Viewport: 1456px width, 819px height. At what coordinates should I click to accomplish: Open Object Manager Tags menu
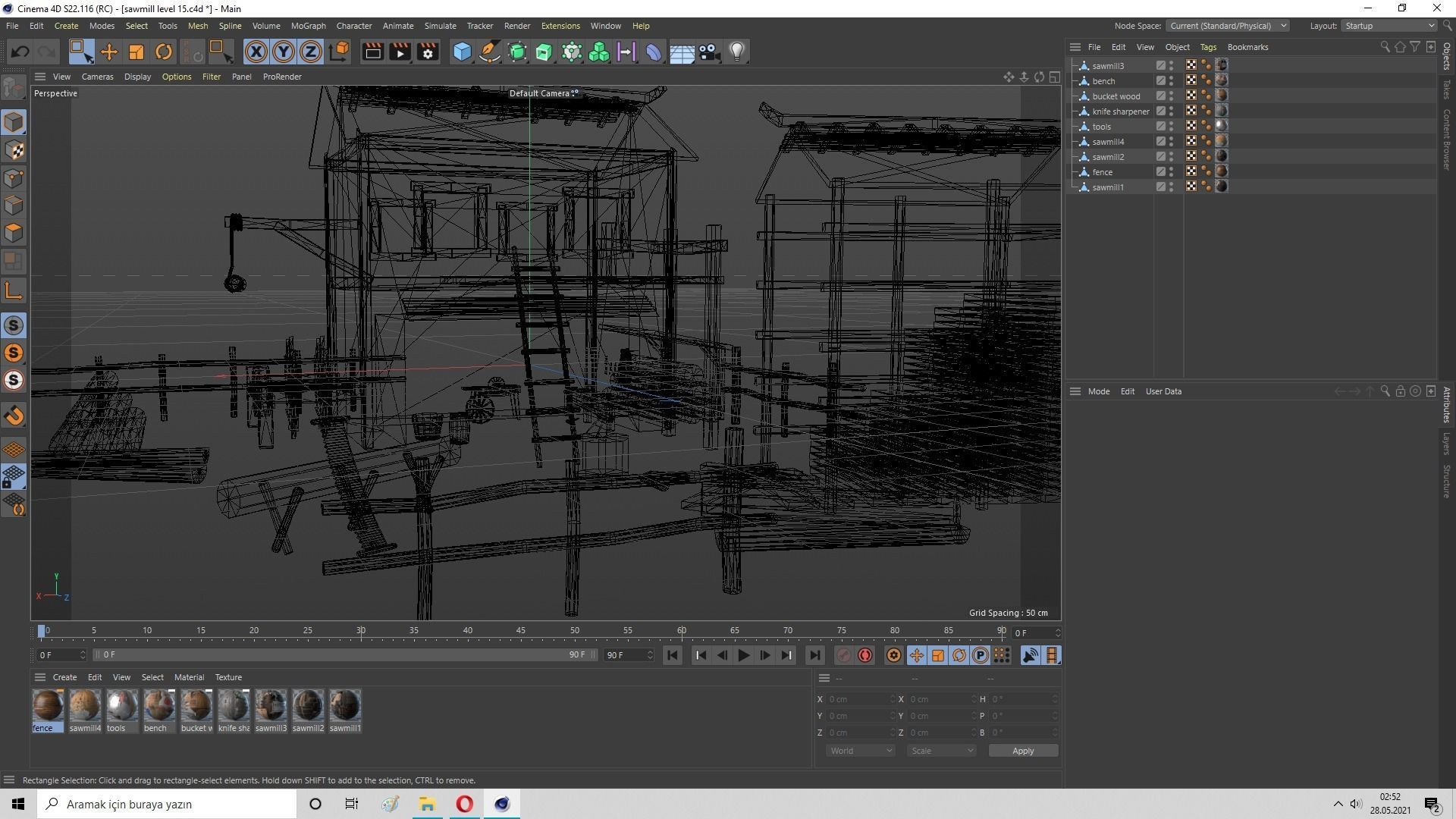pyautogui.click(x=1208, y=47)
